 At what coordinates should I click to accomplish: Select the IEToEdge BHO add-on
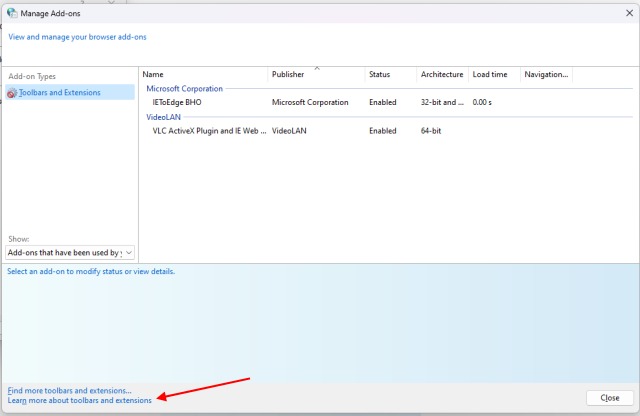click(177, 102)
